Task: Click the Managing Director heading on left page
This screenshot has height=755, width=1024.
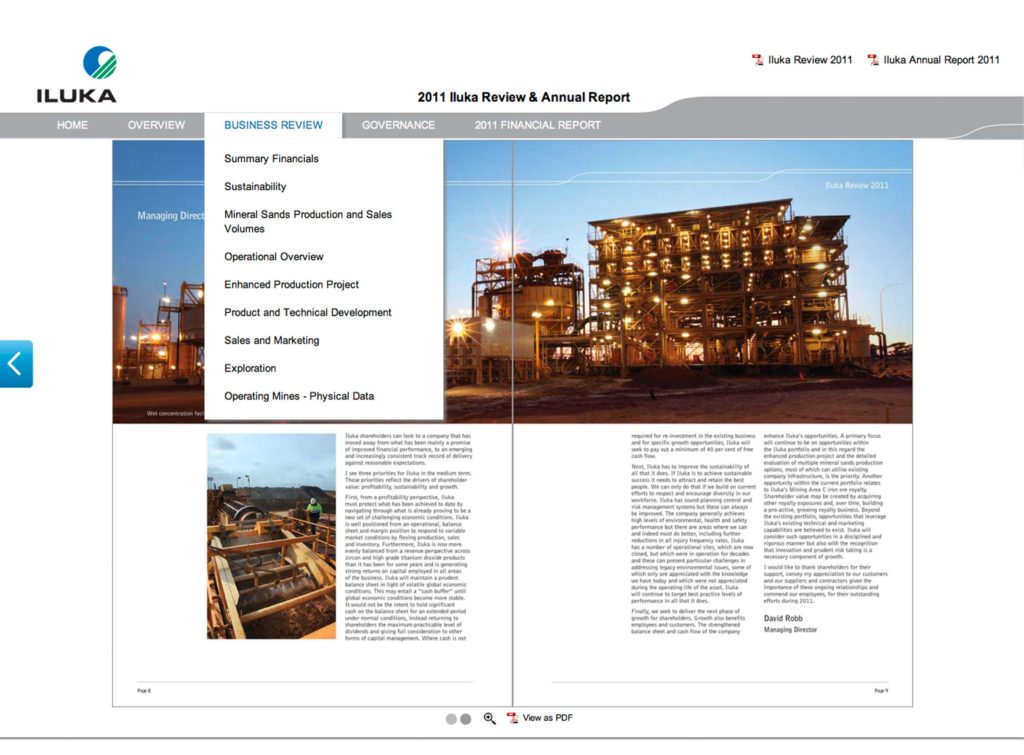Action: click(x=171, y=216)
